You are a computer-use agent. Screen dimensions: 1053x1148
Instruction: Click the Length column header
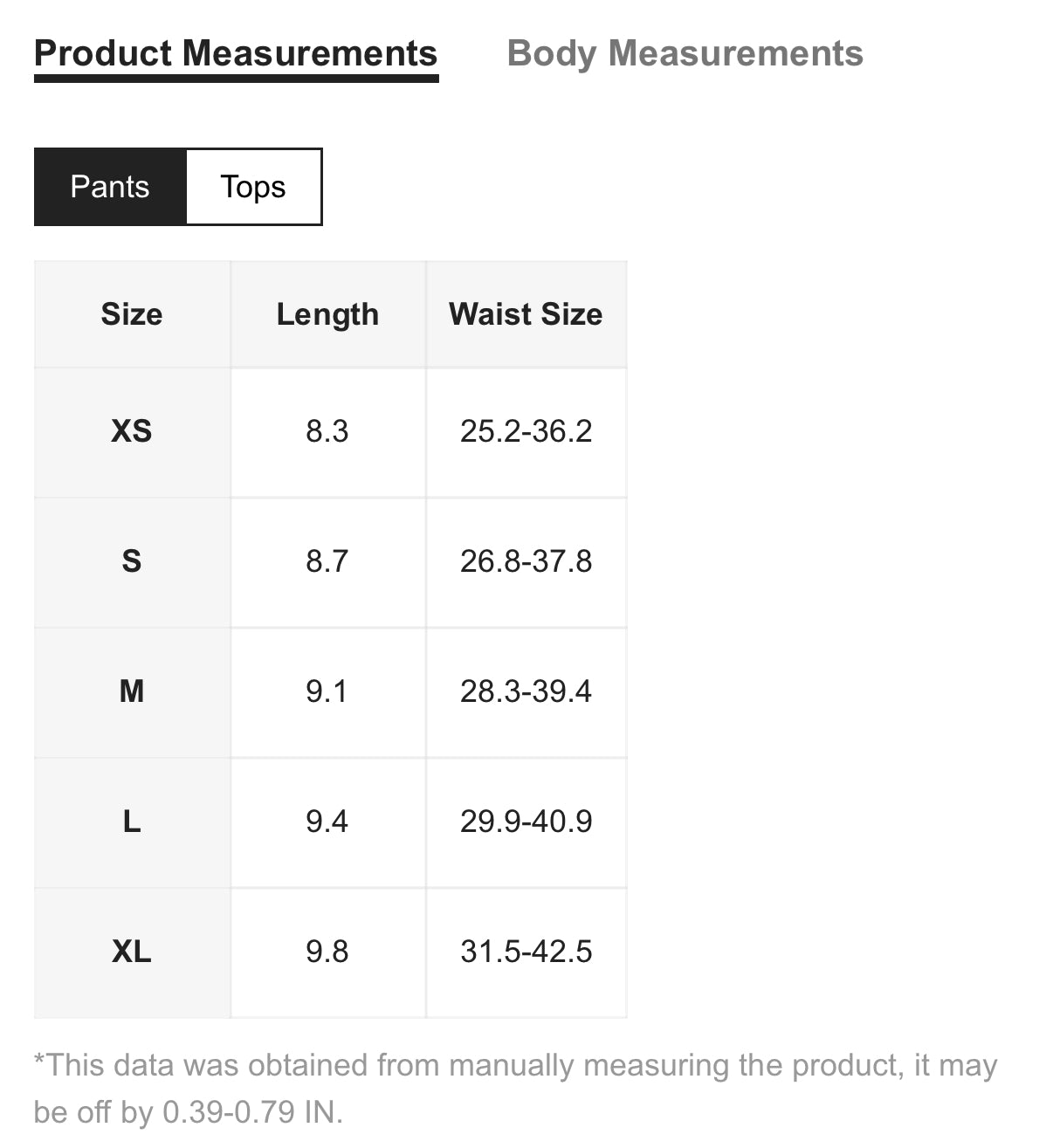[x=327, y=314]
